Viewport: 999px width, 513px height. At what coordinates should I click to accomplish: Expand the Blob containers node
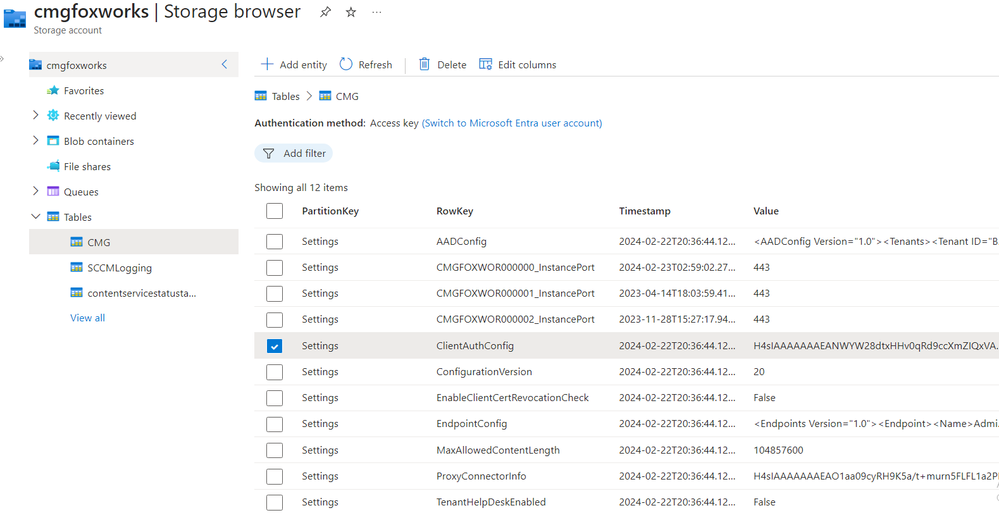click(36, 140)
